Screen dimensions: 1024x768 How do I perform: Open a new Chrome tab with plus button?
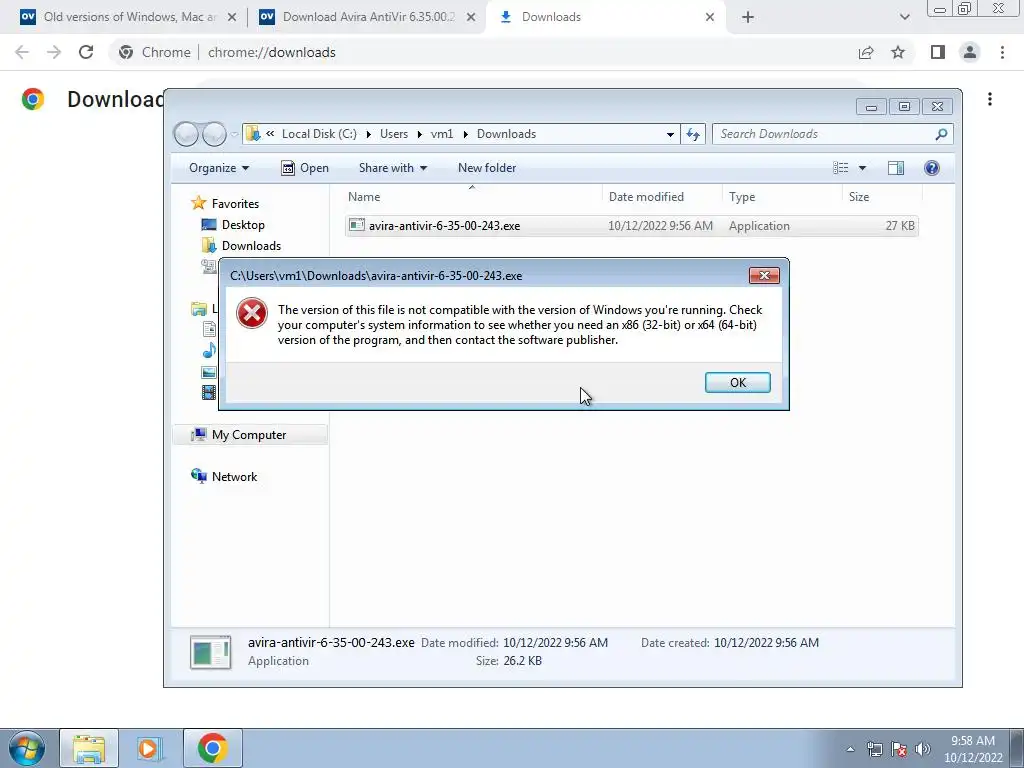[x=748, y=18]
